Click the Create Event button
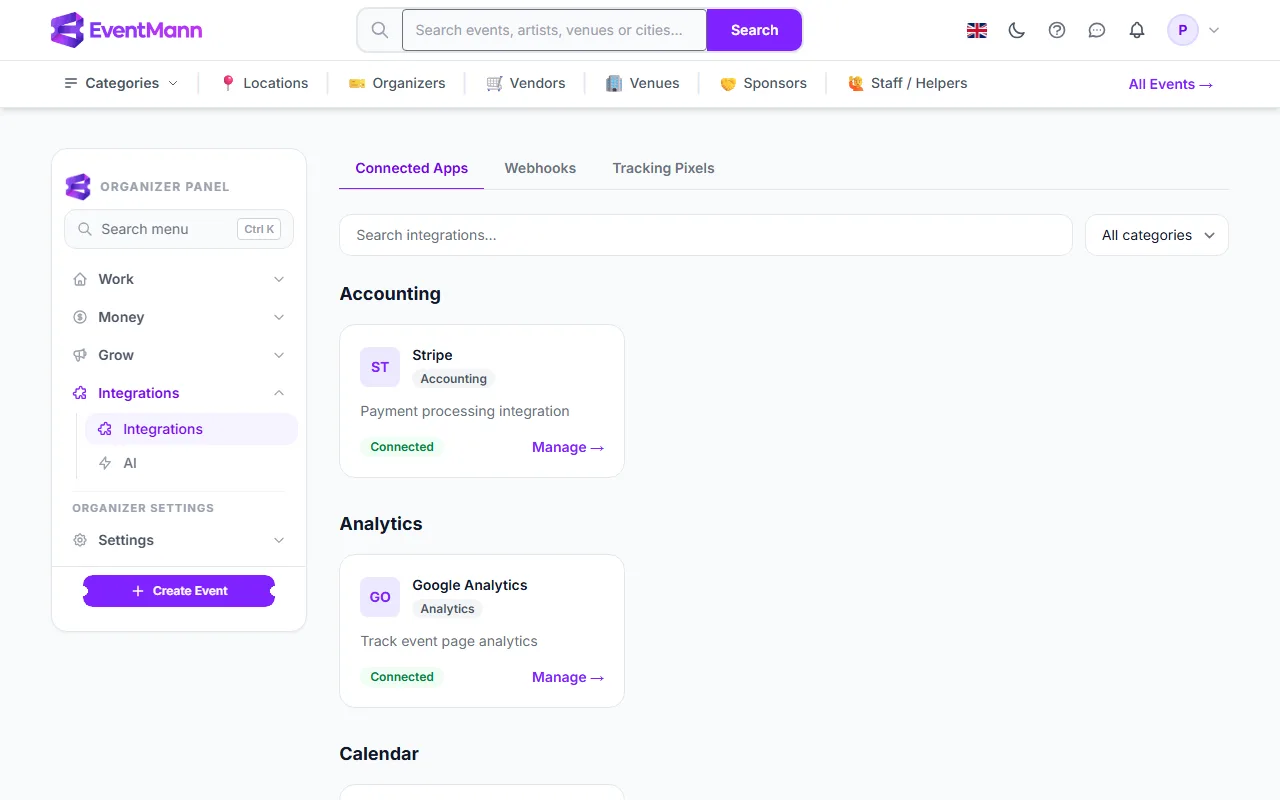 point(179,591)
